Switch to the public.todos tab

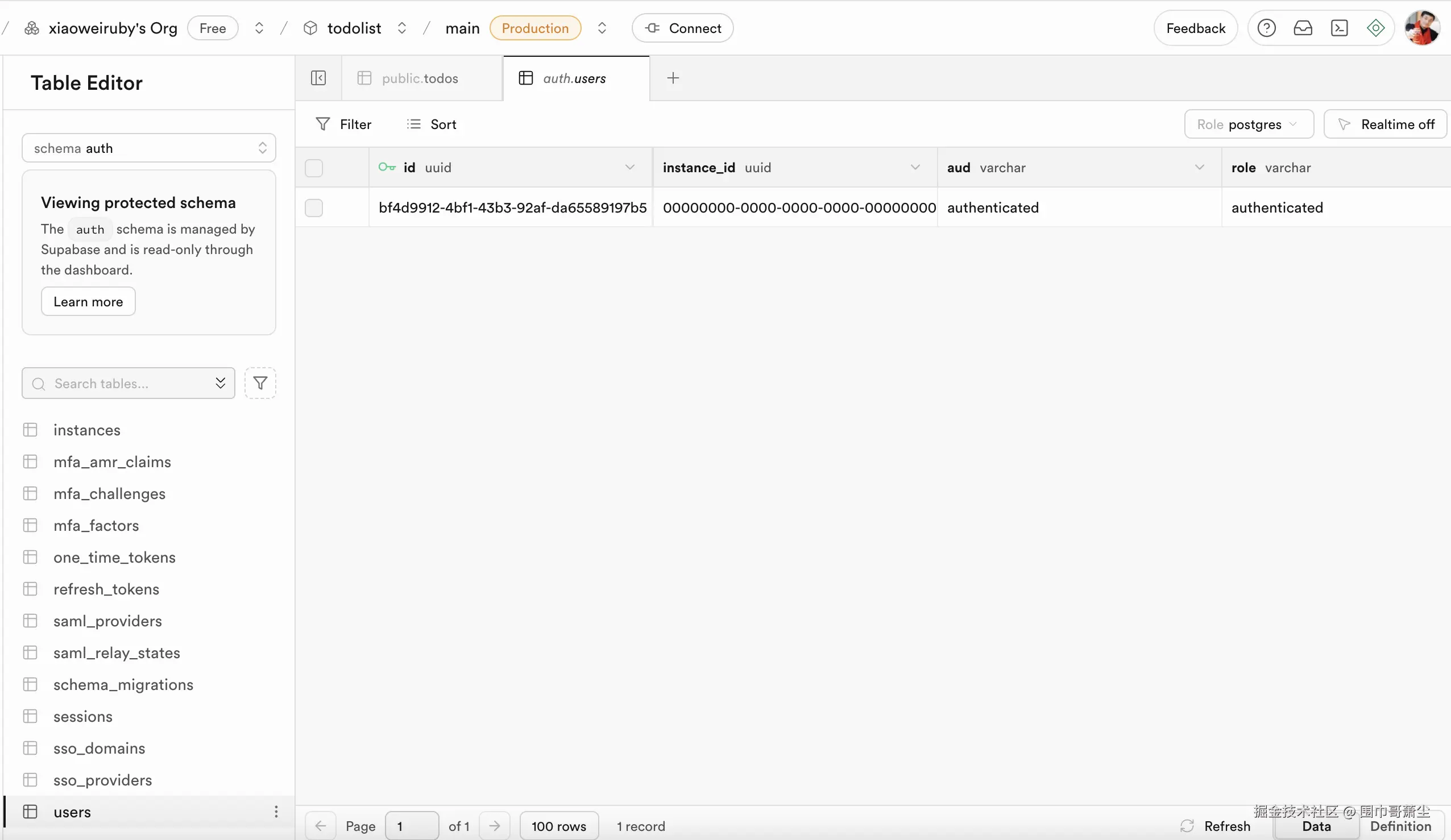coord(420,78)
